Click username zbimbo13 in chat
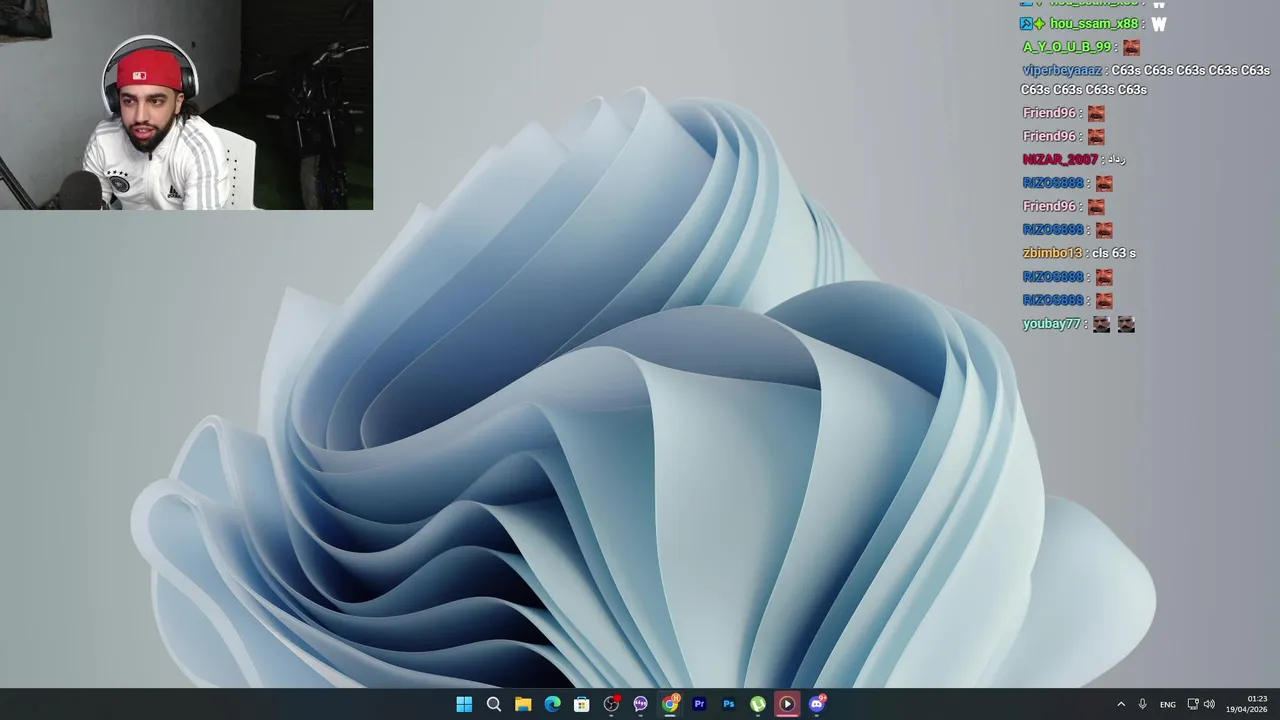 pos(1052,253)
